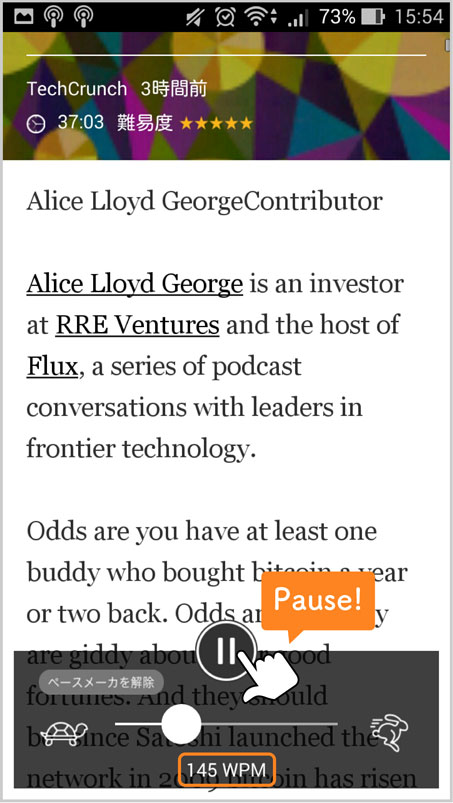Click the rabbit fast-speed icon
This screenshot has width=453, height=803.
(x=390, y=732)
